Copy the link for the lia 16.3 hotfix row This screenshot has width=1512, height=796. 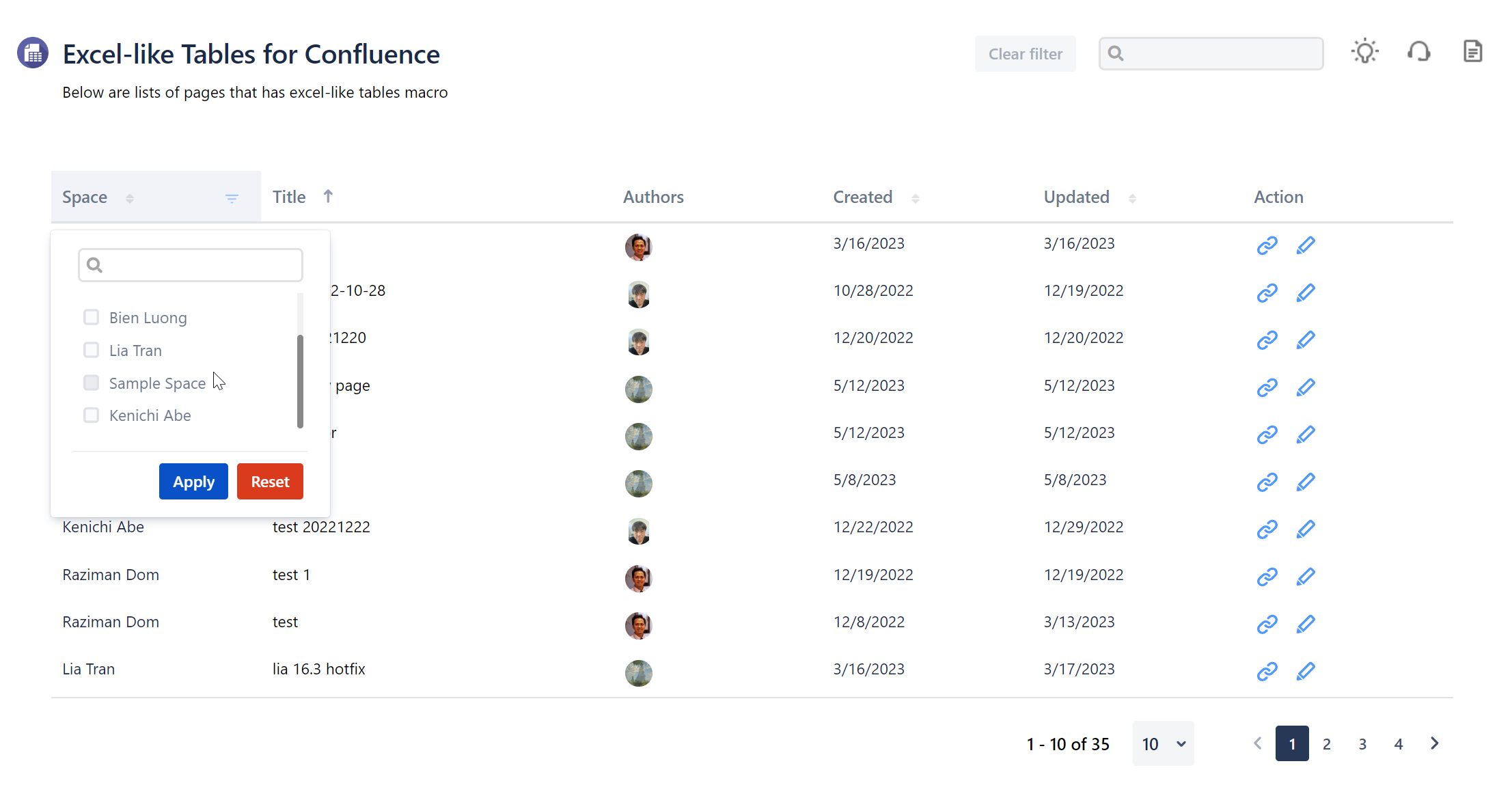click(1267, 670)
